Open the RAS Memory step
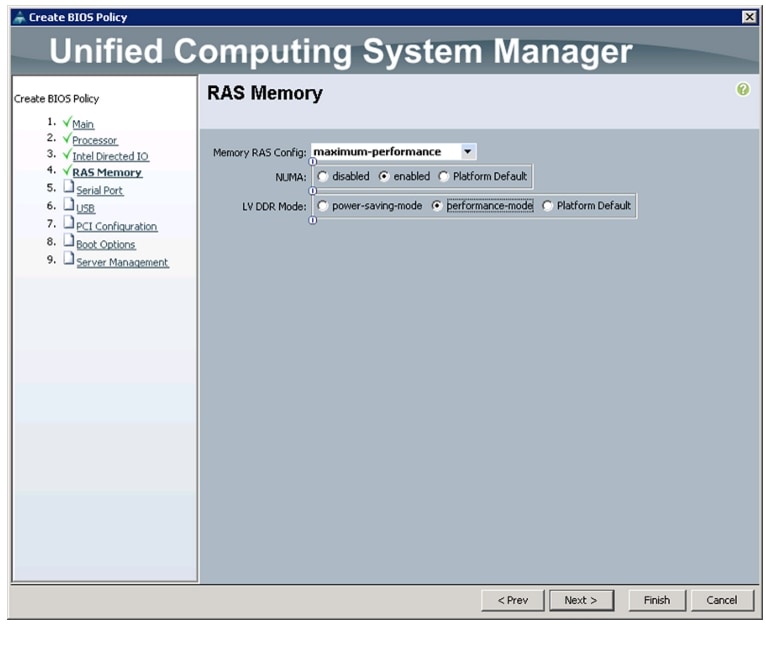766x647 pixels. (107, 173)
